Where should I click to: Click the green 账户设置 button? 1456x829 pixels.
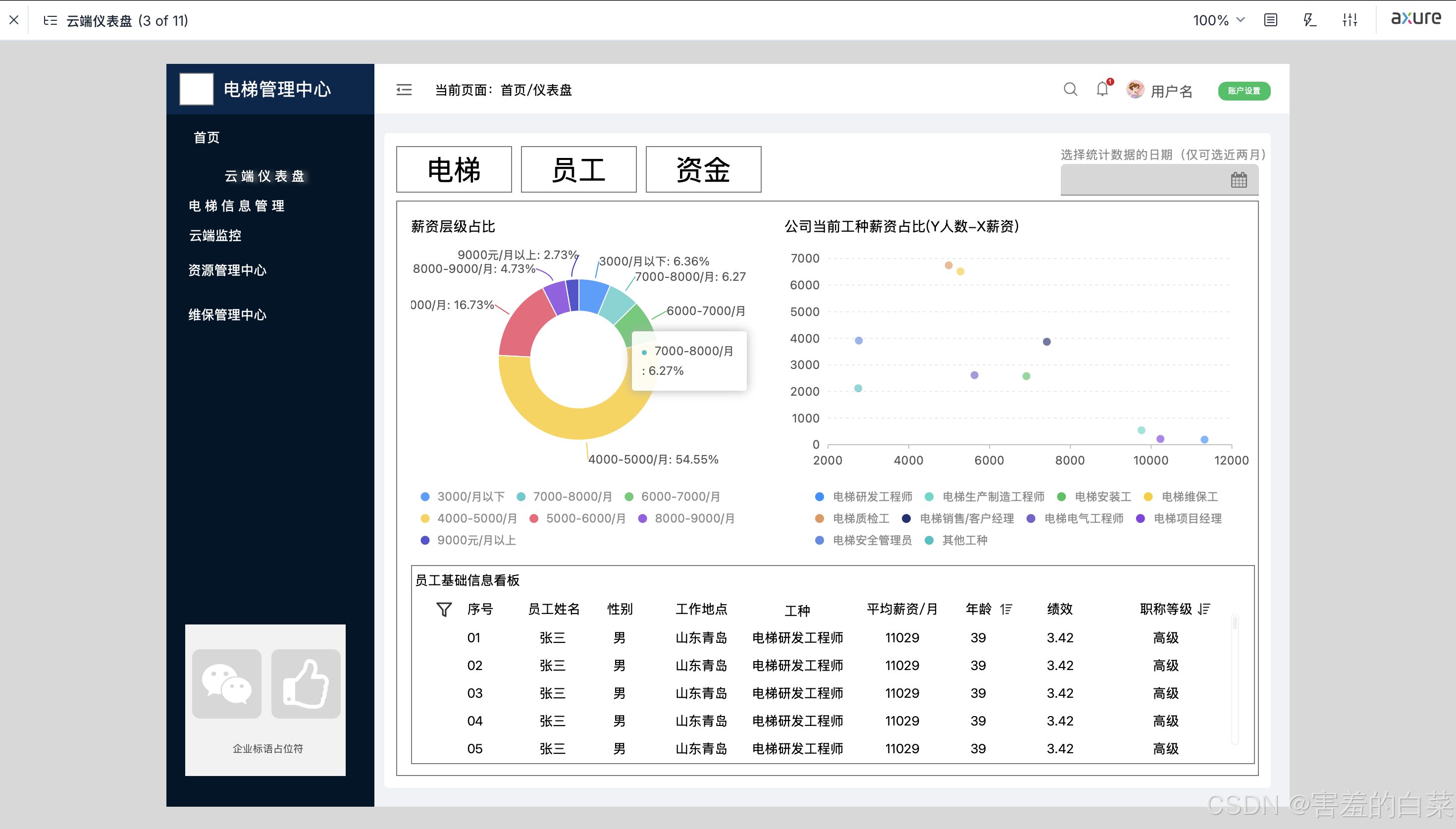(1244, 91)
